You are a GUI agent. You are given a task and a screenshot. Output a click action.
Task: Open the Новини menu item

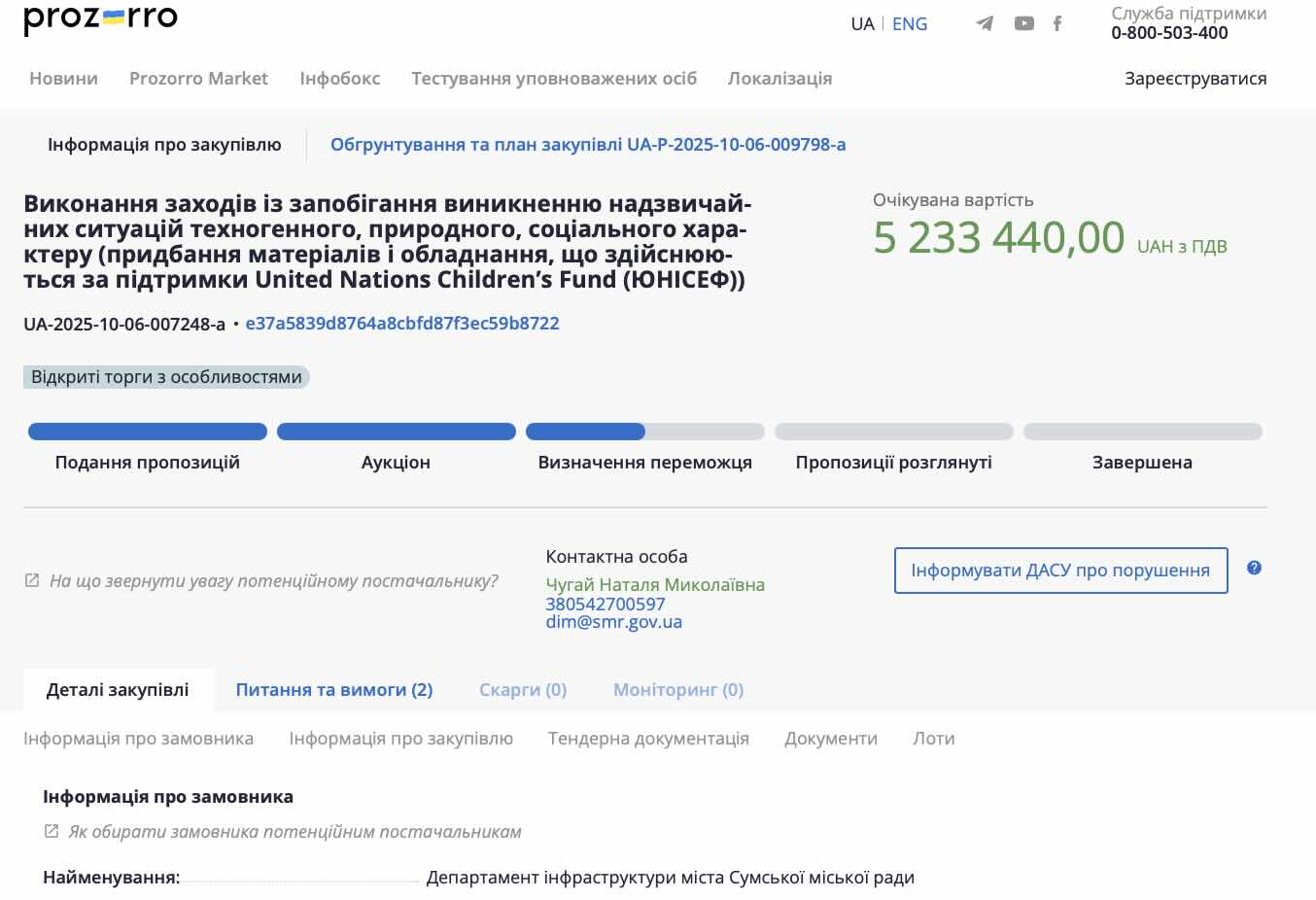point(63,79)
